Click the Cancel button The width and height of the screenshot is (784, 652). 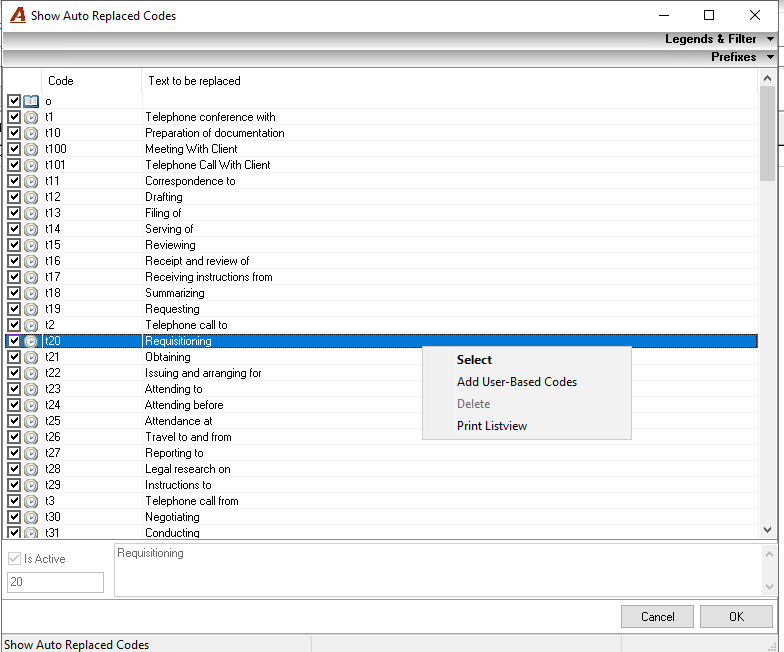657,616
